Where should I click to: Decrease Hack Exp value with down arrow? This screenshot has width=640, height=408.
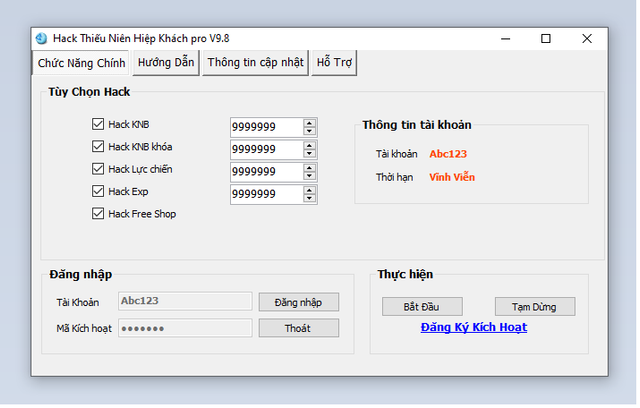pyautogui.click(x=310, y=199)
